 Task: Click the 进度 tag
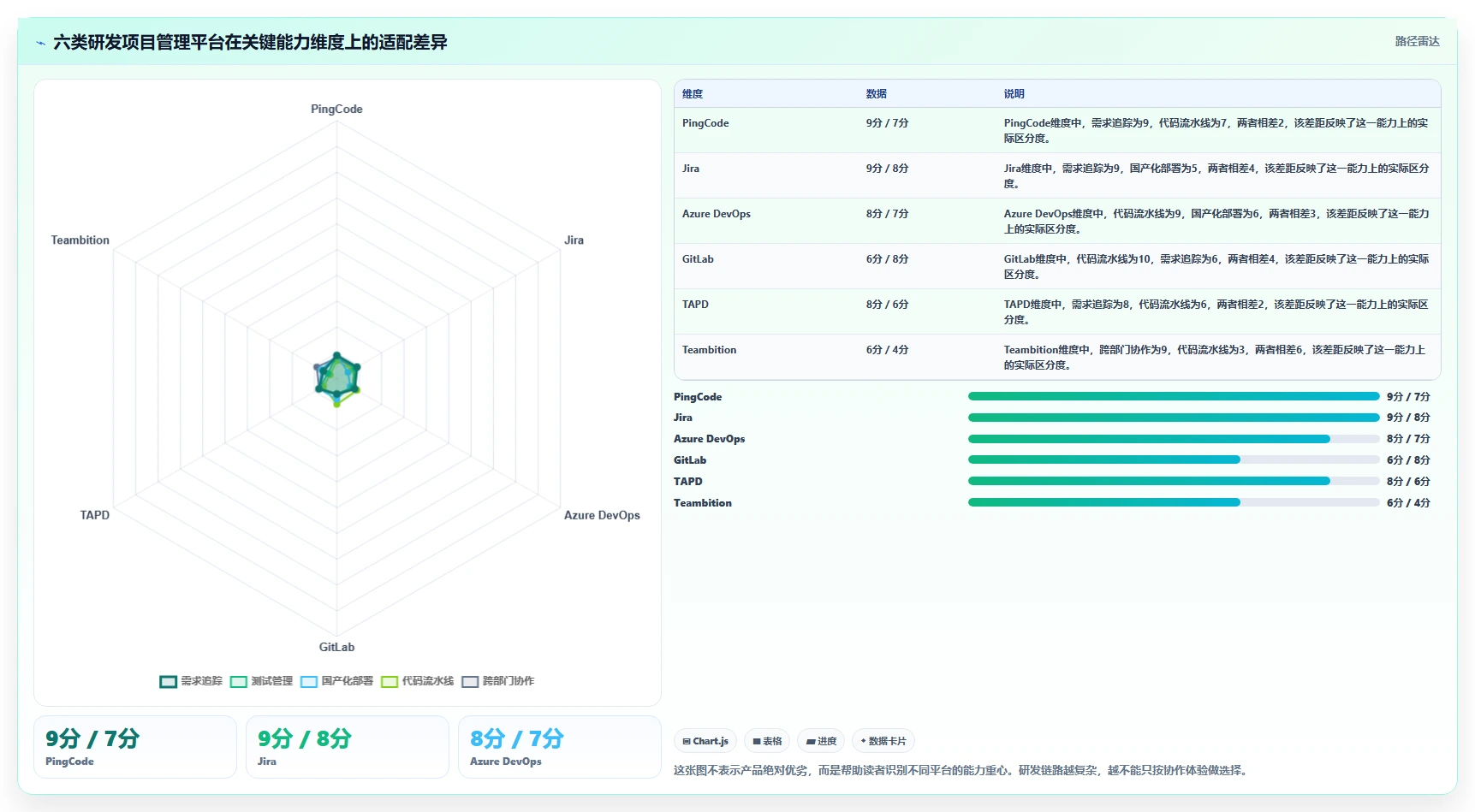(x=821, y=741)
